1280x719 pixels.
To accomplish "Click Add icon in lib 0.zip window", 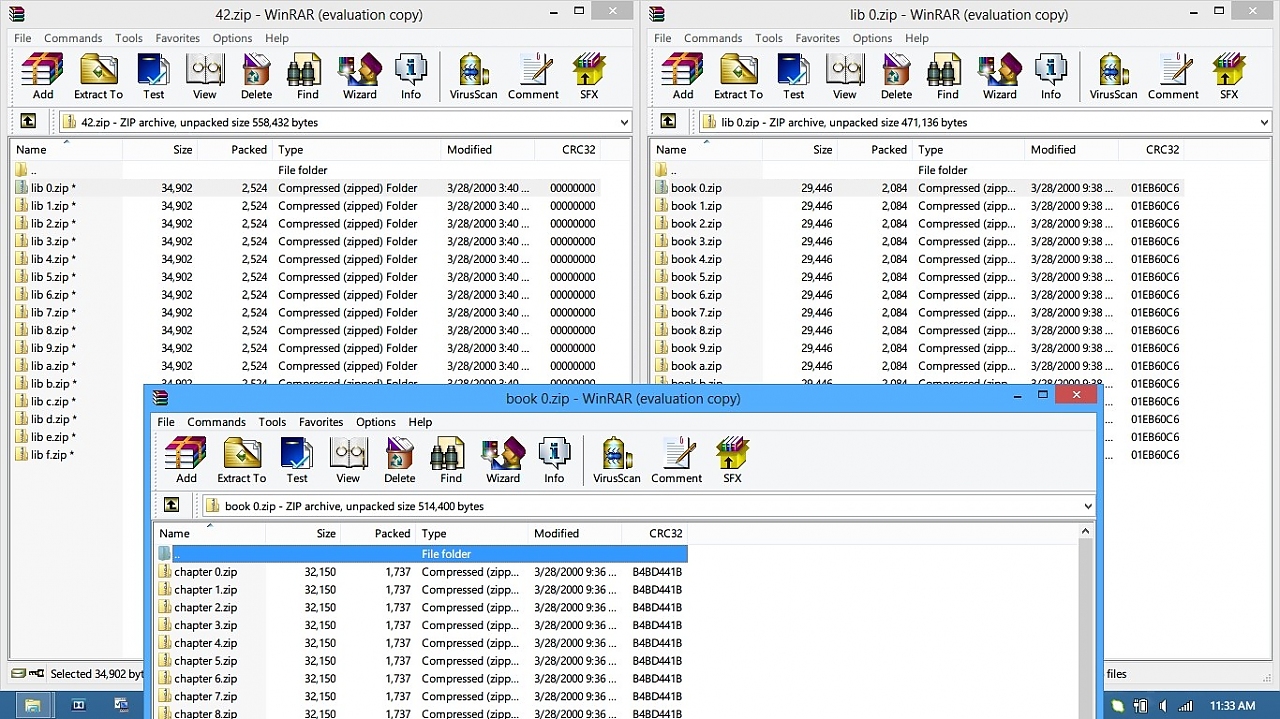I will (x=683, y=76).
